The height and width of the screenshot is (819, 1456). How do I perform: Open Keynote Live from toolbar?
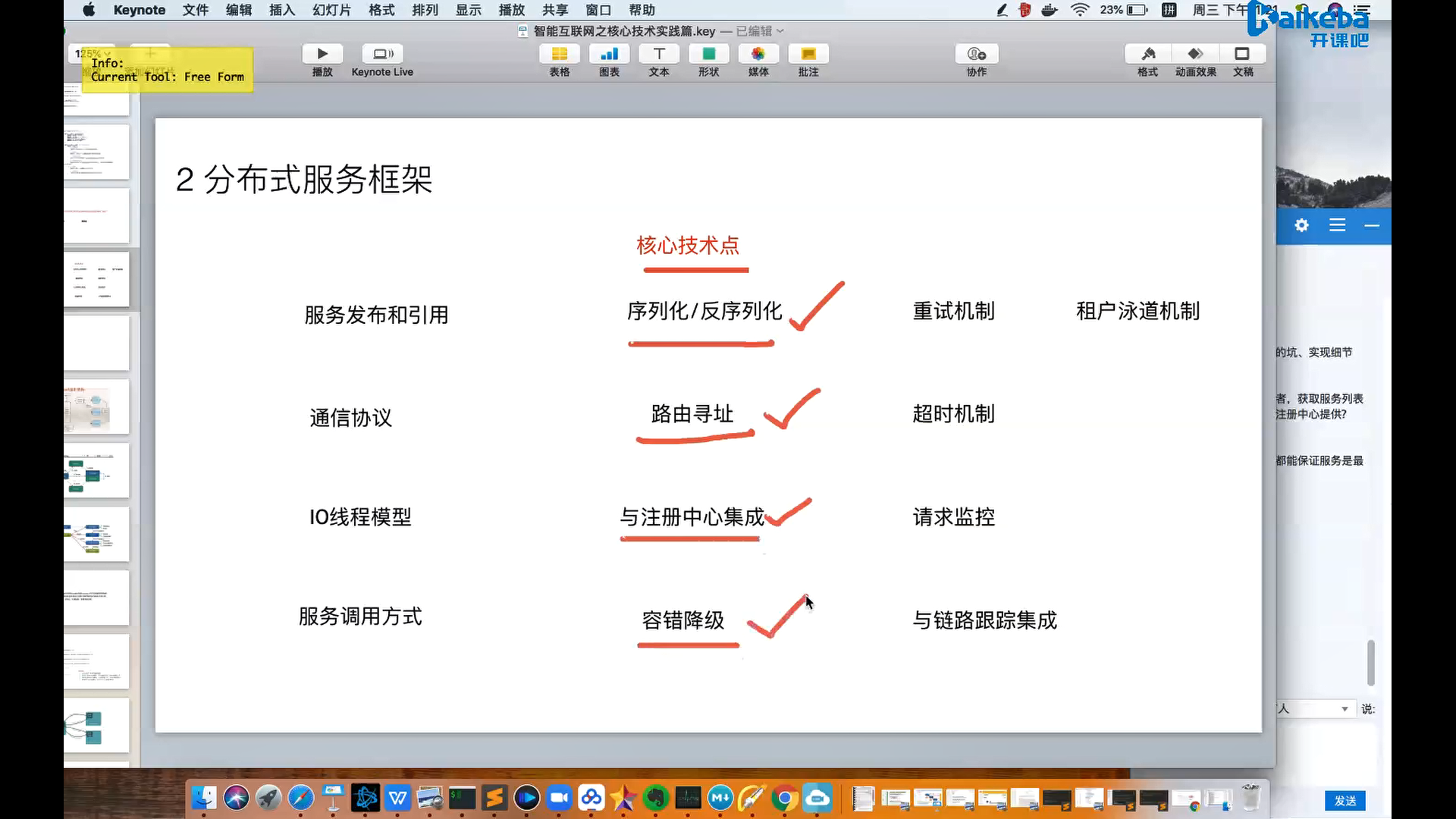tap(382, 55)
